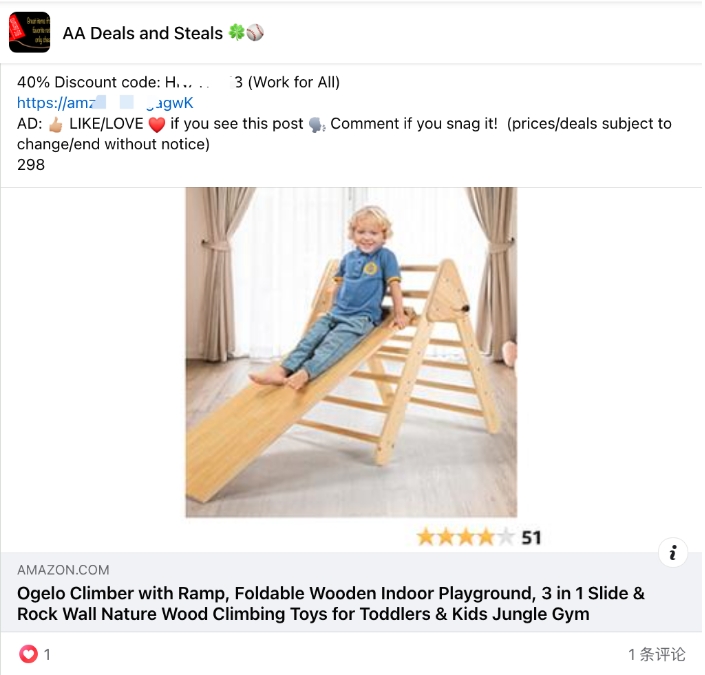This screenshot has height=675, width=705.
Task: Click the prices/deals subject to change disclaimer text
Action: pos(344,134)
